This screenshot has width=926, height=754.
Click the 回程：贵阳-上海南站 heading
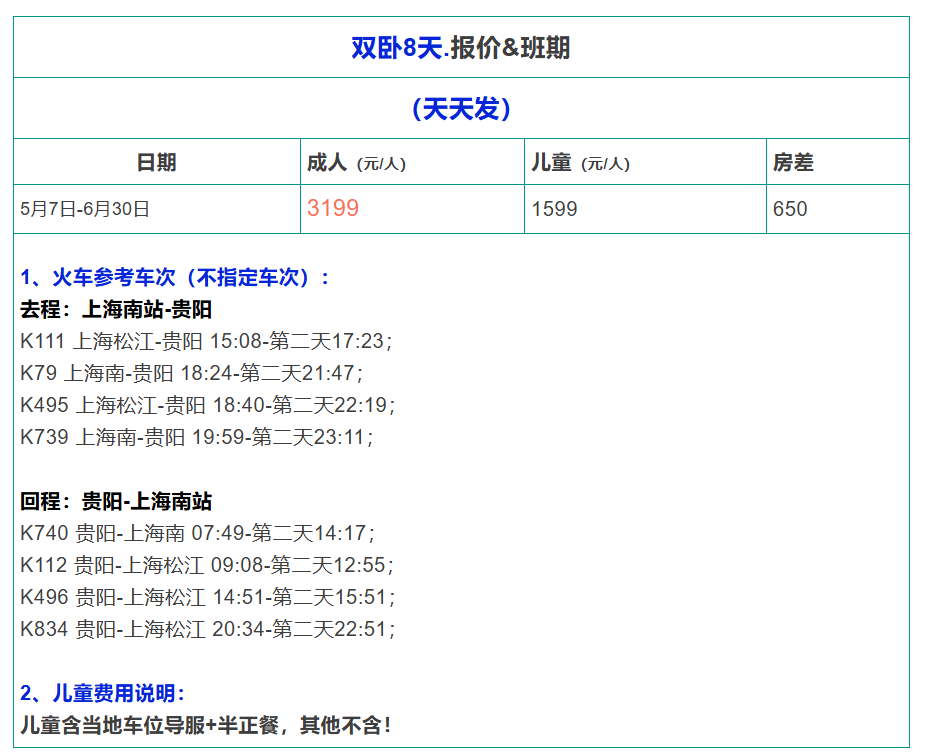pos(116,501)
